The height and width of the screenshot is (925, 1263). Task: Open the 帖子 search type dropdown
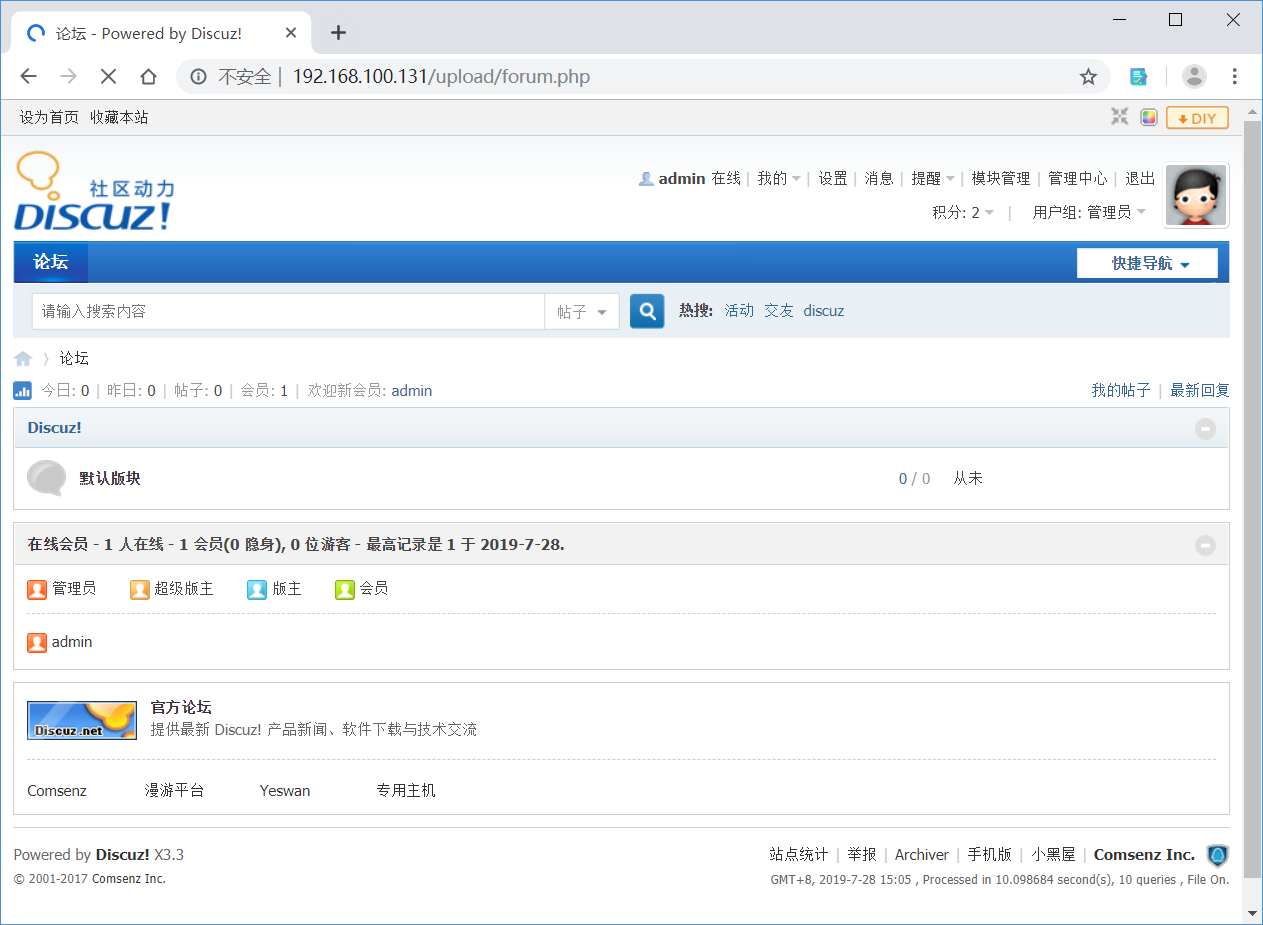[581, 311]
